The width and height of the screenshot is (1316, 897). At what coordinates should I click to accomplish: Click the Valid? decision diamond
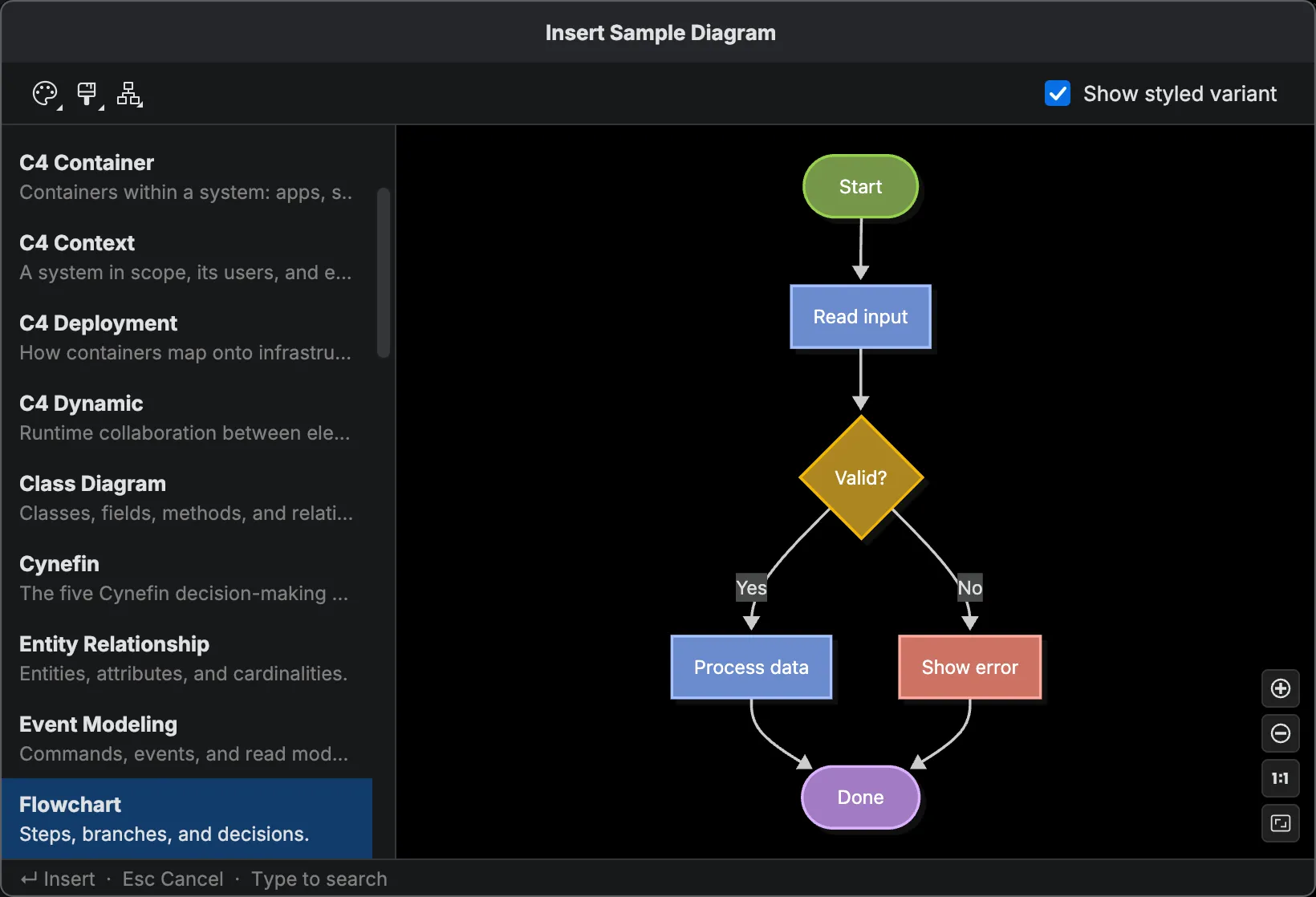click(861, 477)
